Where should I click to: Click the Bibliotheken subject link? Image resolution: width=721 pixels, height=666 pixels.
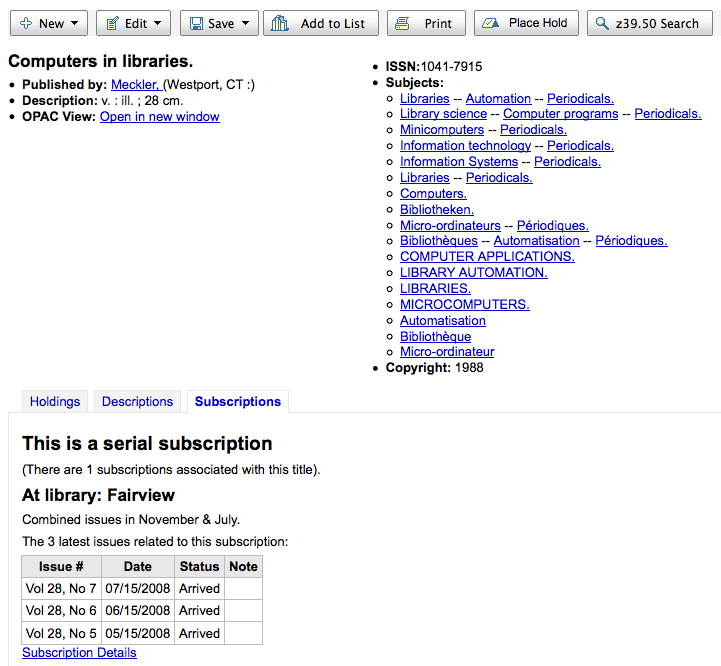coord(437,210)
